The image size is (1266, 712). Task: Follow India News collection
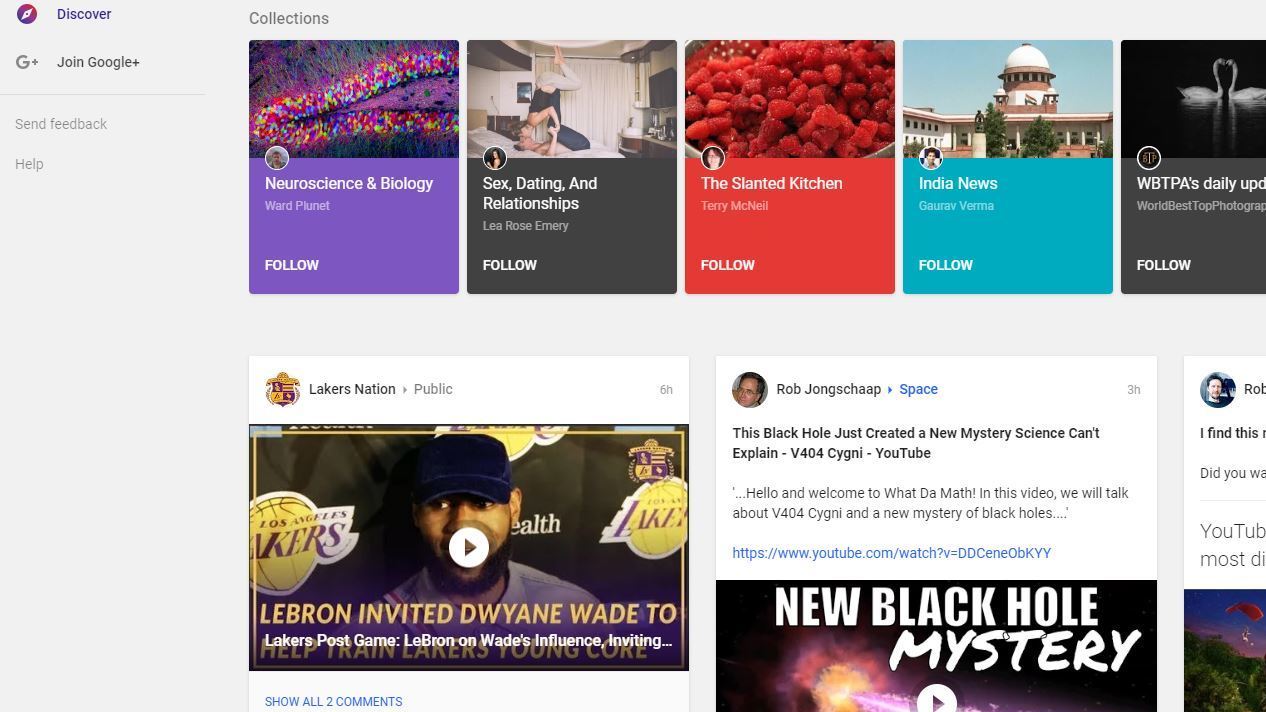click(x=946, y=265)
